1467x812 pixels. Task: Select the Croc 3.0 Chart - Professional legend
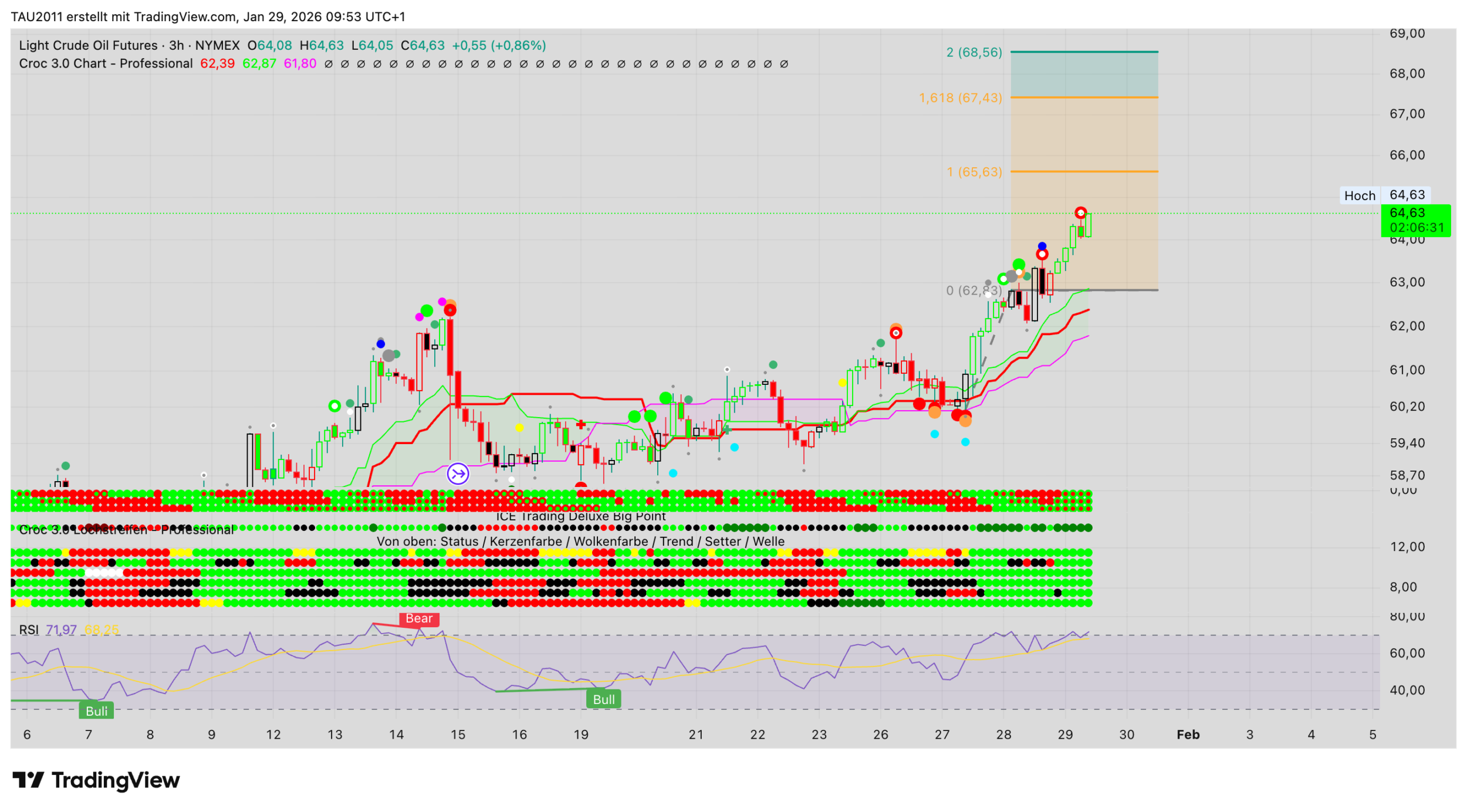106,63
